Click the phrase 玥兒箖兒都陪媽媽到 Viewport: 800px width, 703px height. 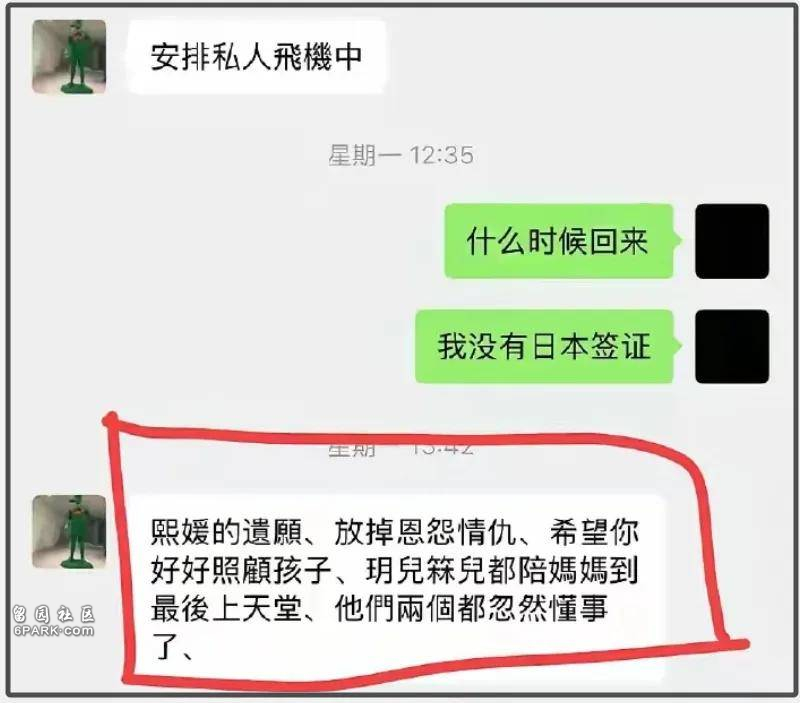coord(502,570)
